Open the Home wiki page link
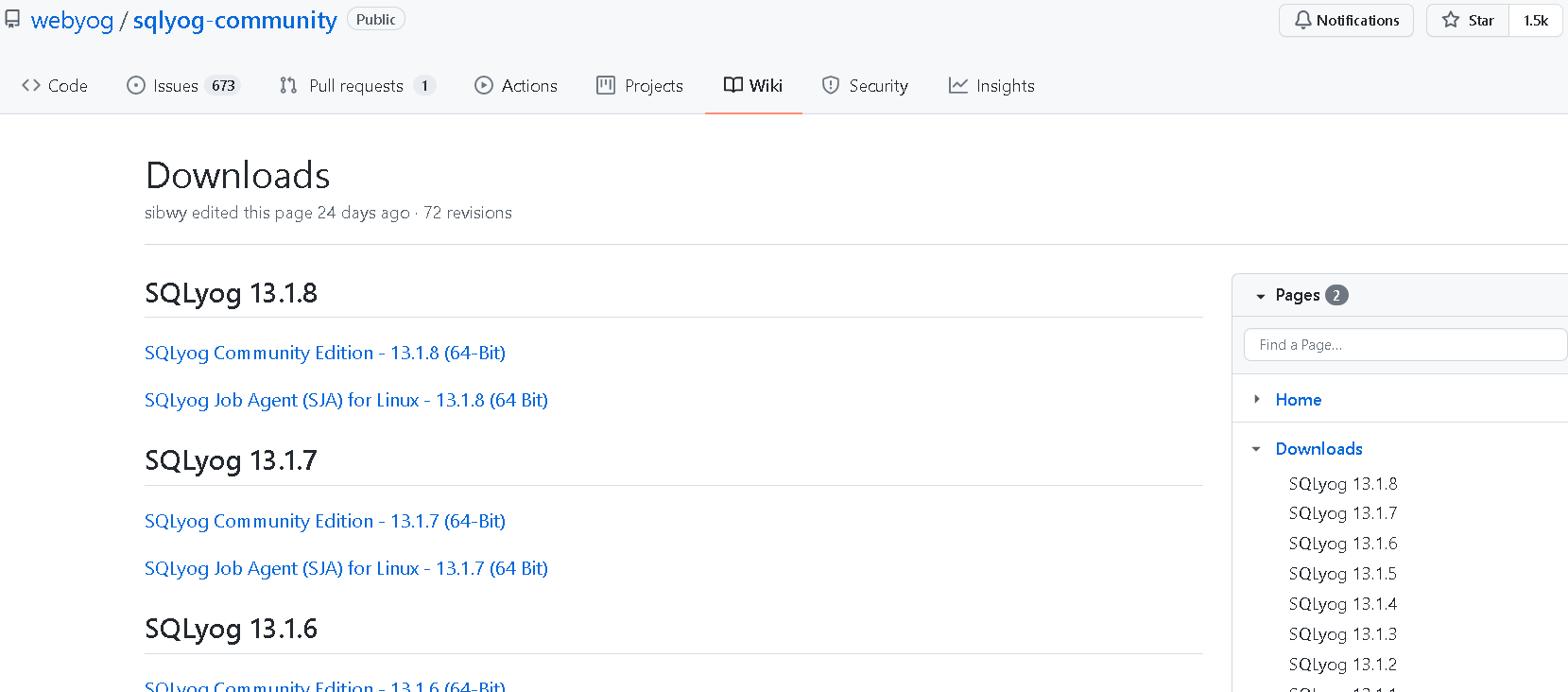 tap(1299, 400)
